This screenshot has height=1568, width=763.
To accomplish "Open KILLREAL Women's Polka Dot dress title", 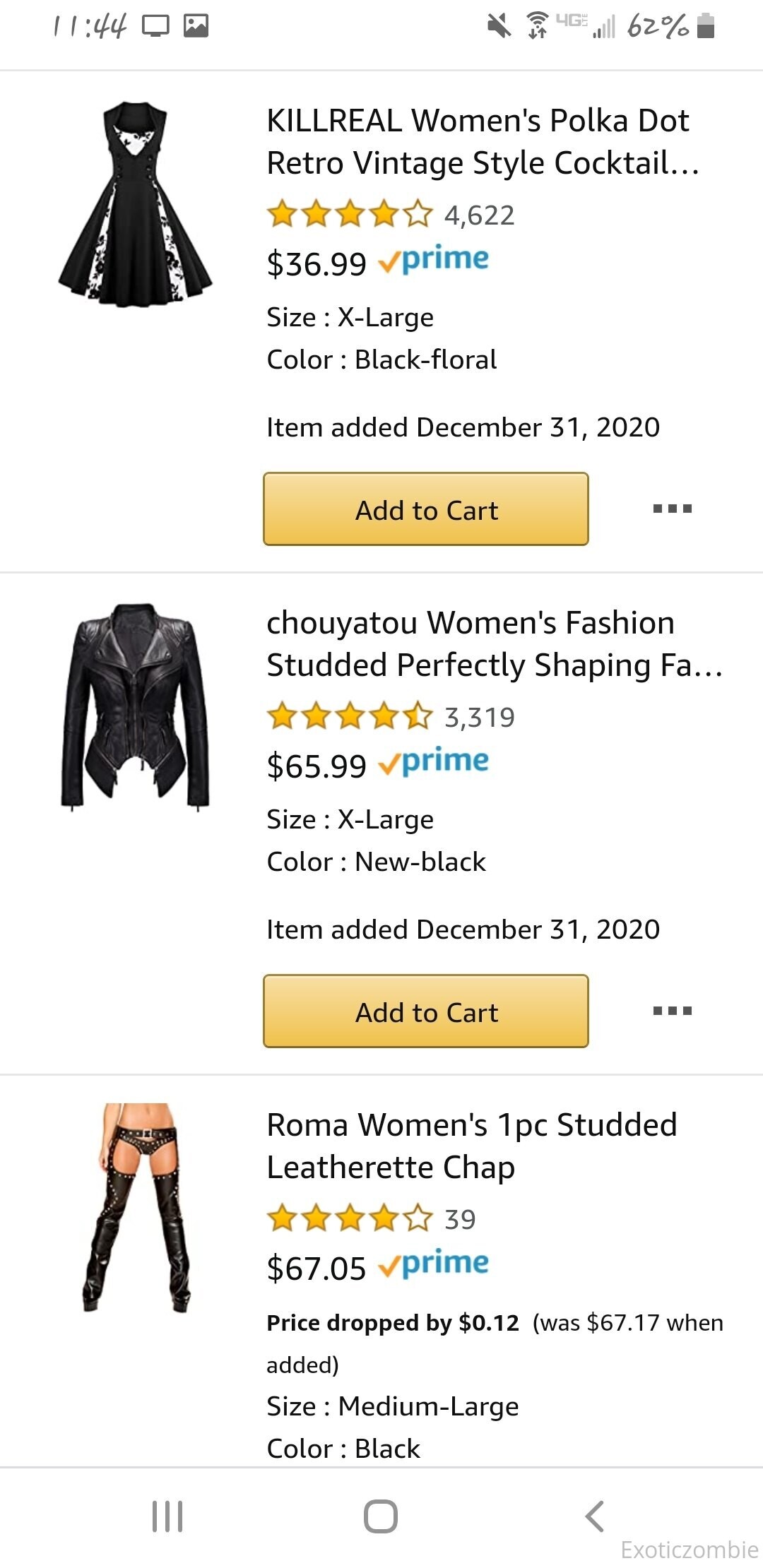I will point(483,142).
